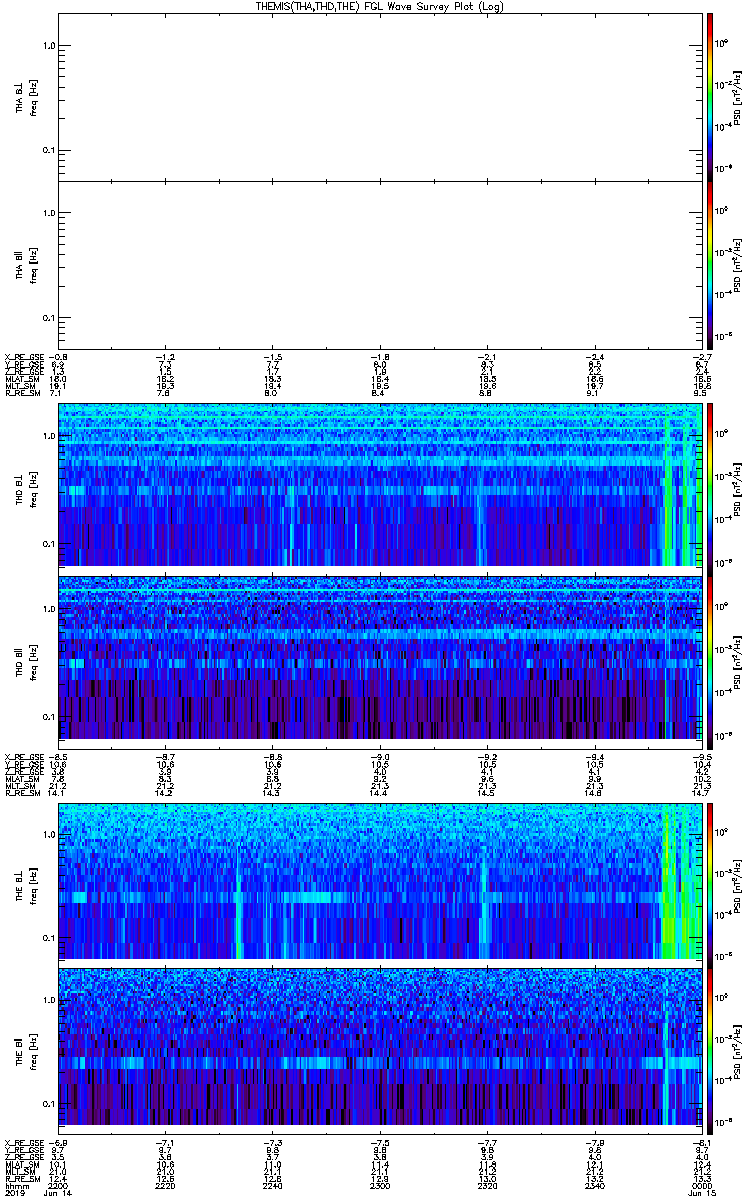Click the 2300 time tick label
Screen dimensions: 750x1200
coord(380,1185)
